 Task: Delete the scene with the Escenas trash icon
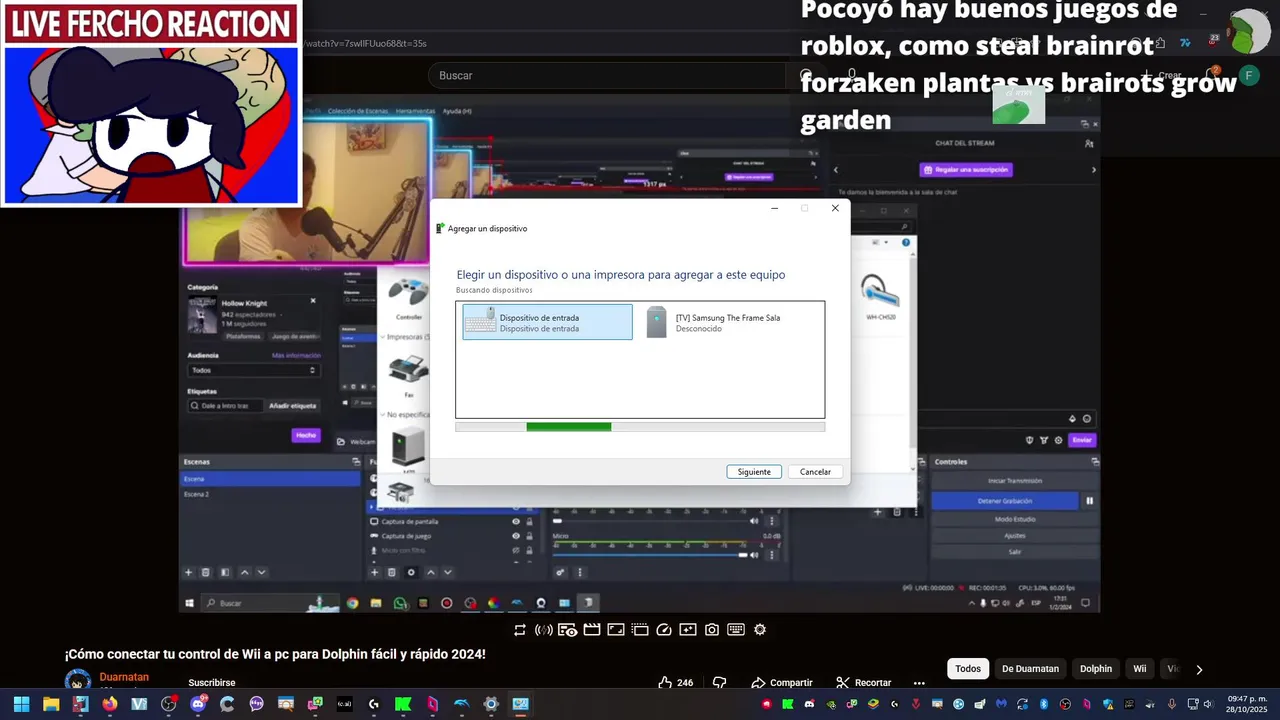206,572
